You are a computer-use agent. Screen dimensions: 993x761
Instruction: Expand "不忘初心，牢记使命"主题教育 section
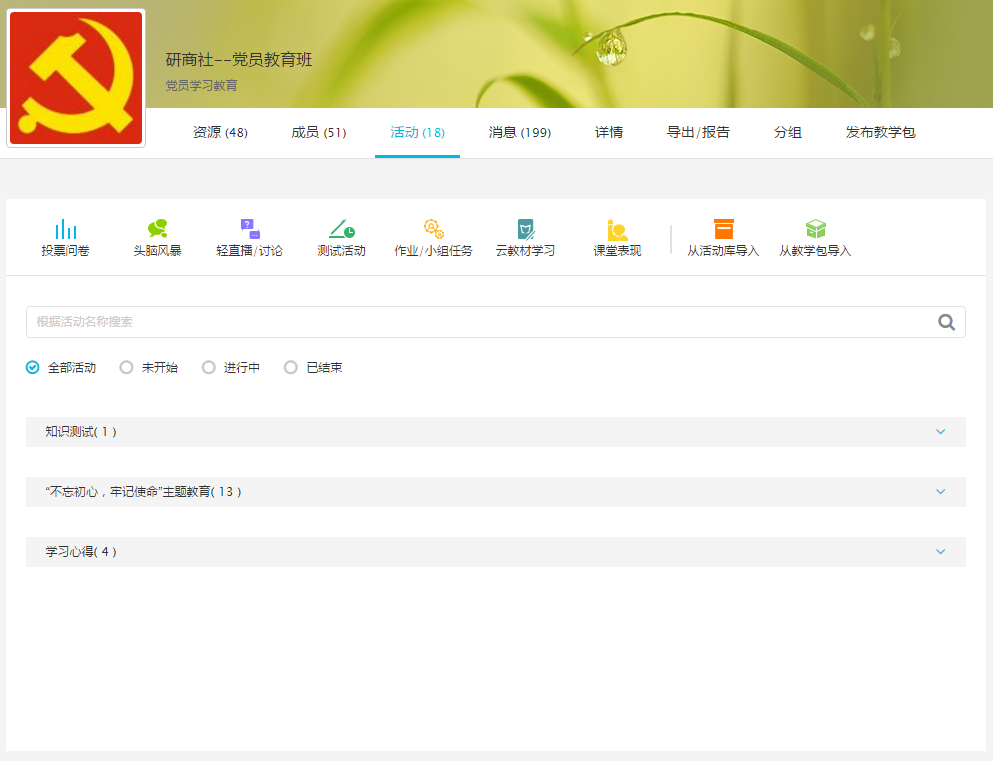(x=940, y=492)
